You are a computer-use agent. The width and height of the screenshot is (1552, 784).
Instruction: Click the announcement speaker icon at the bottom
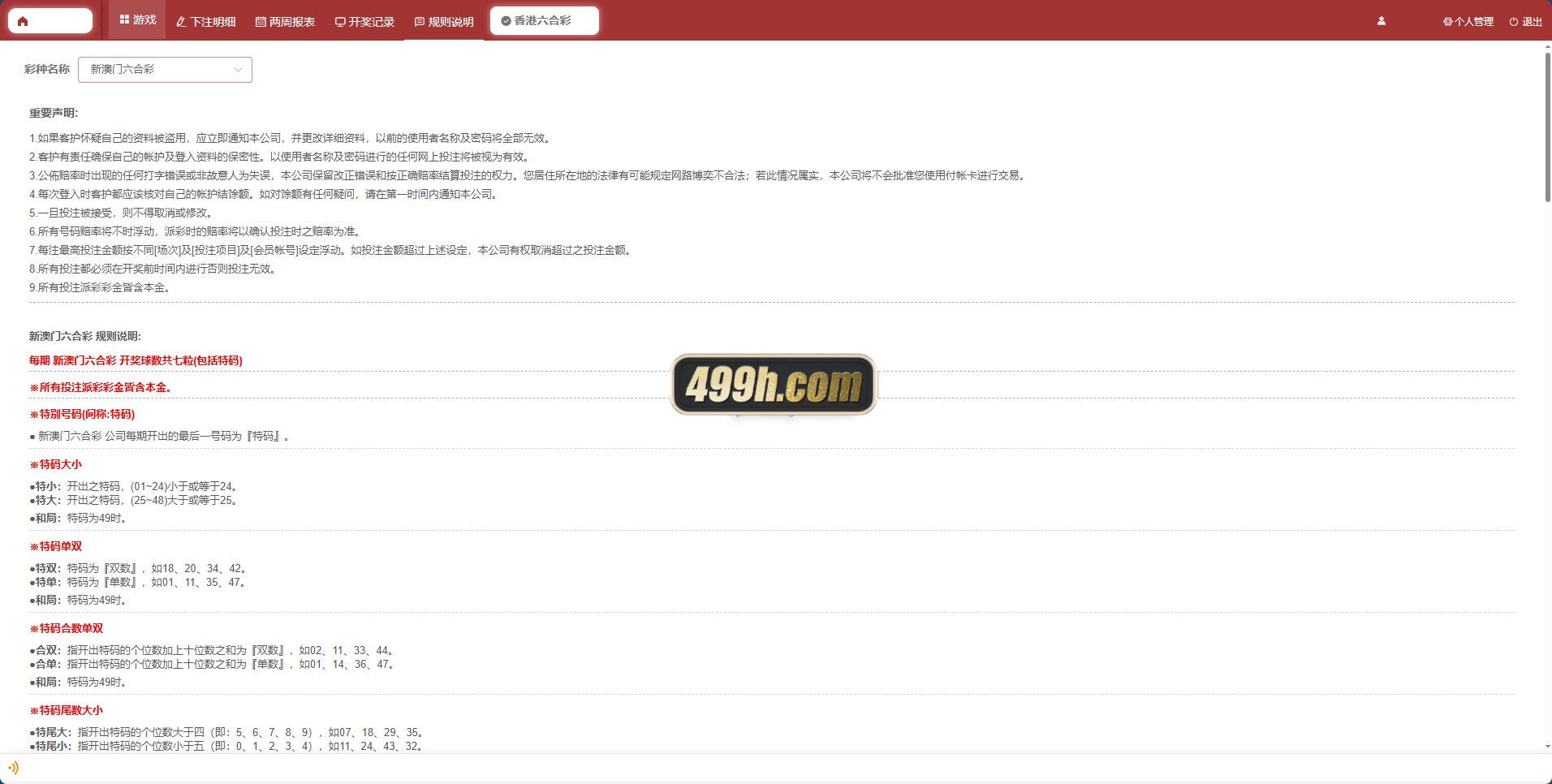pos(13,767)
